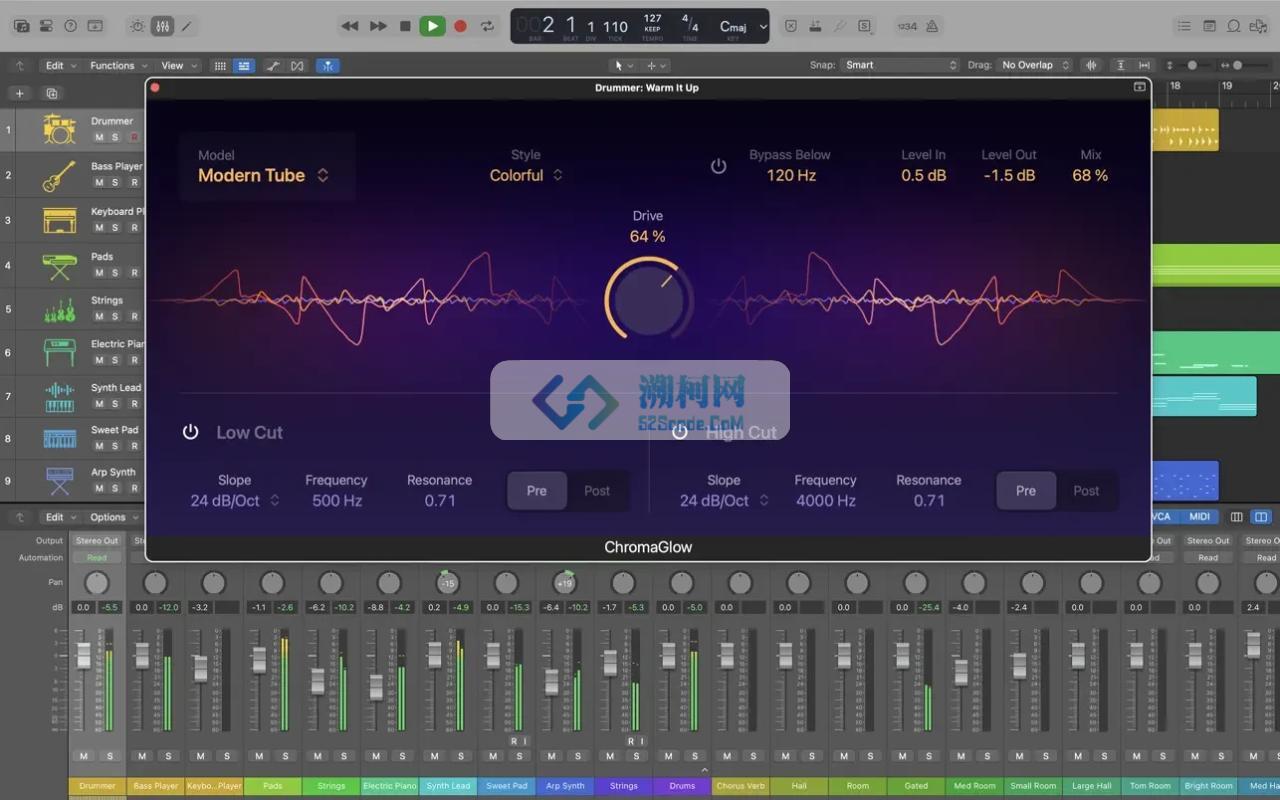
Task: Record-enable the Synth Lead track
Action: (x=134, y=404)
